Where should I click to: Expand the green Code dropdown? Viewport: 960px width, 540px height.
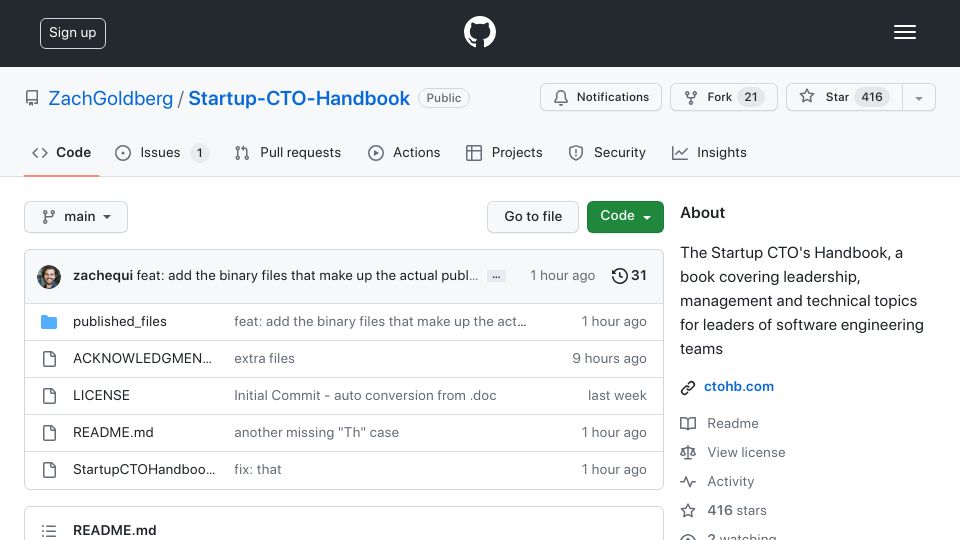pos(625,217)
